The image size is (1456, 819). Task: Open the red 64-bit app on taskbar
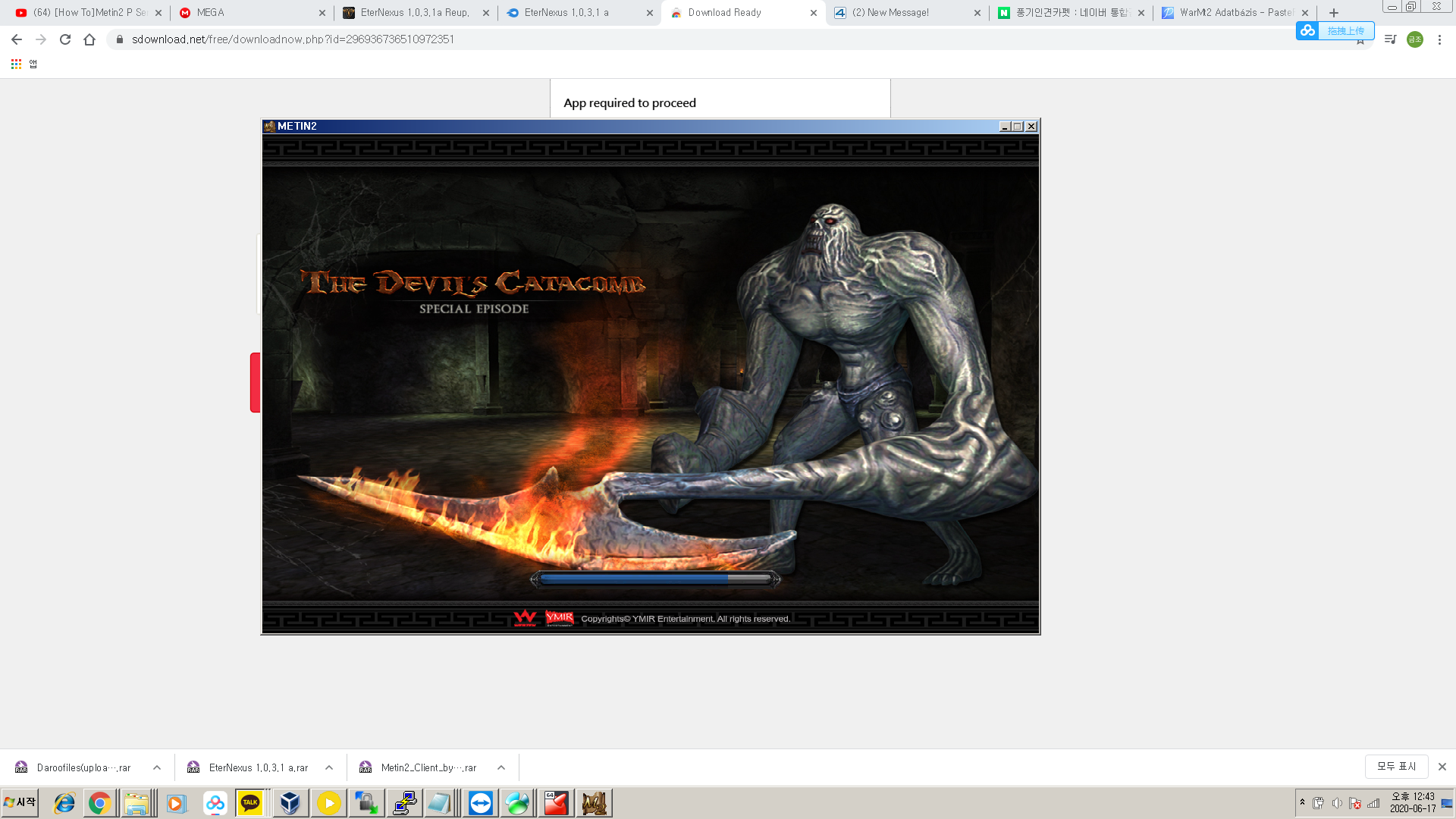click(x=556, y=803)
